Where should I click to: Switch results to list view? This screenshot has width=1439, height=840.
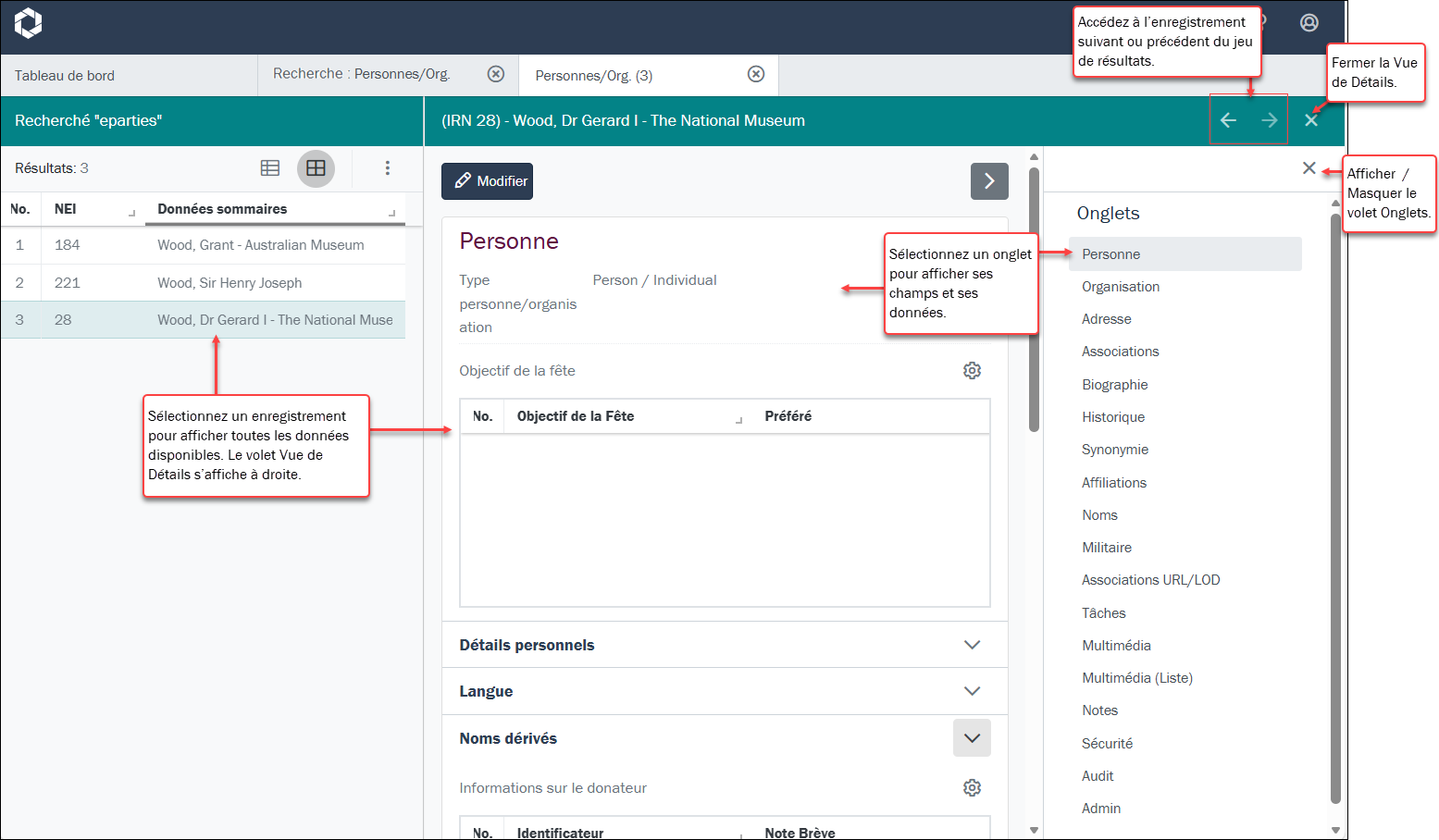point(270,168)
